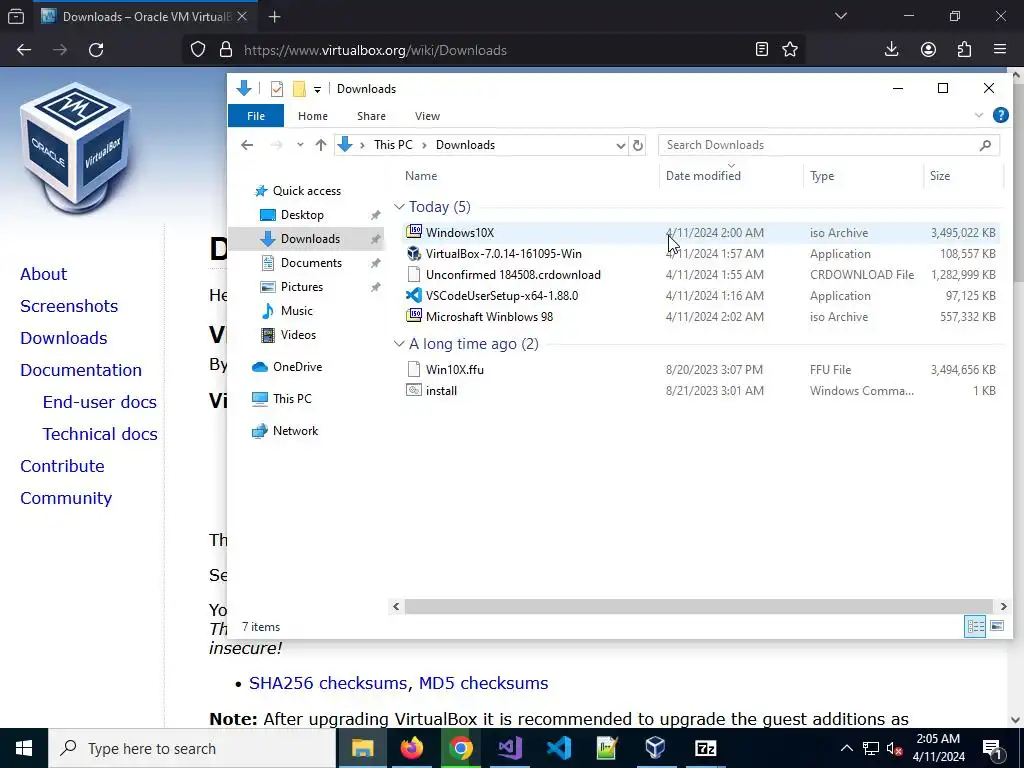
Task: Open OneDrive in navigation pane
Action: click(x=297, y=366)
